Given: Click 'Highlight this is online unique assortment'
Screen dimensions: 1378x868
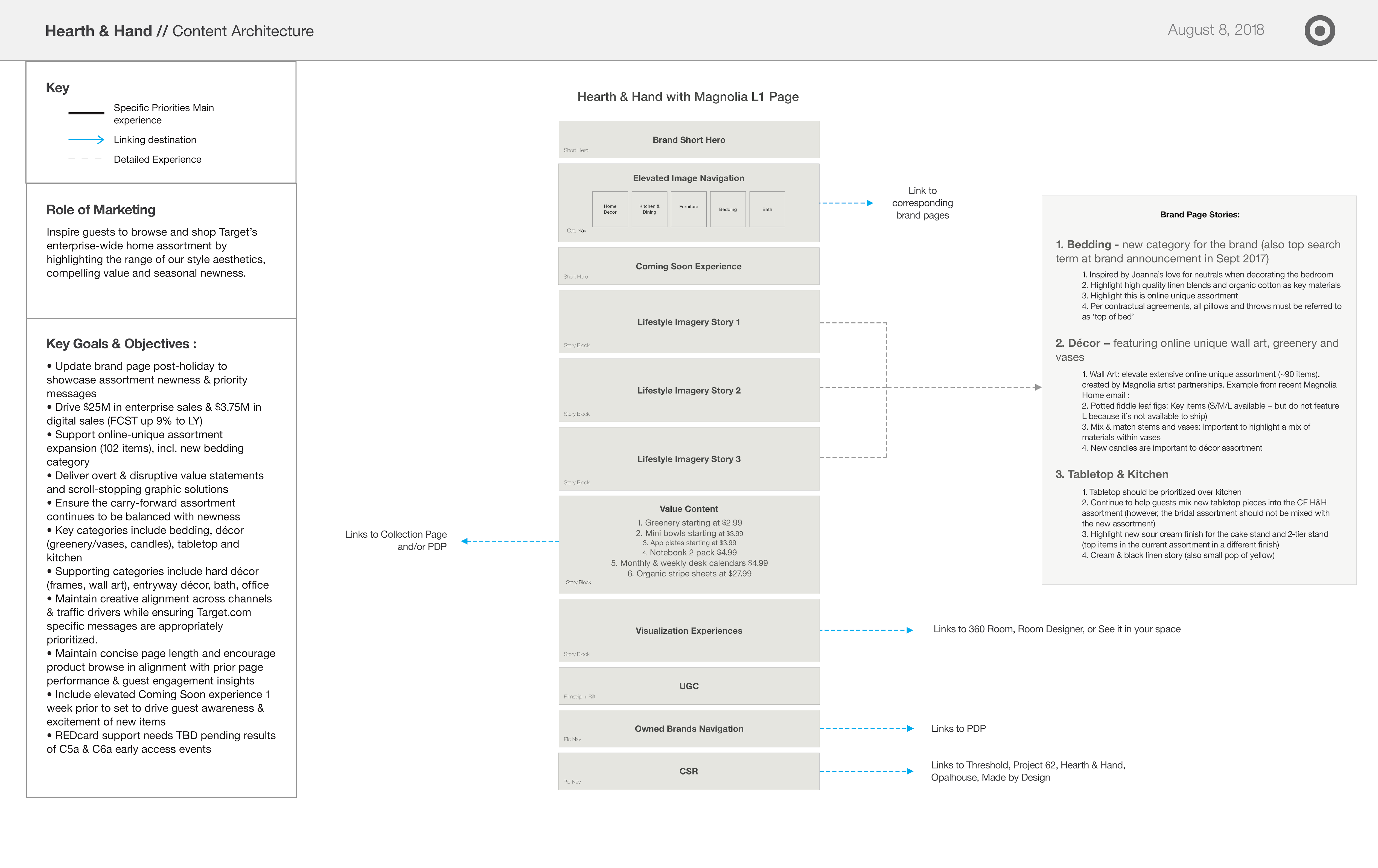Looking at the screenshot, I should (x=1160, y=295).
